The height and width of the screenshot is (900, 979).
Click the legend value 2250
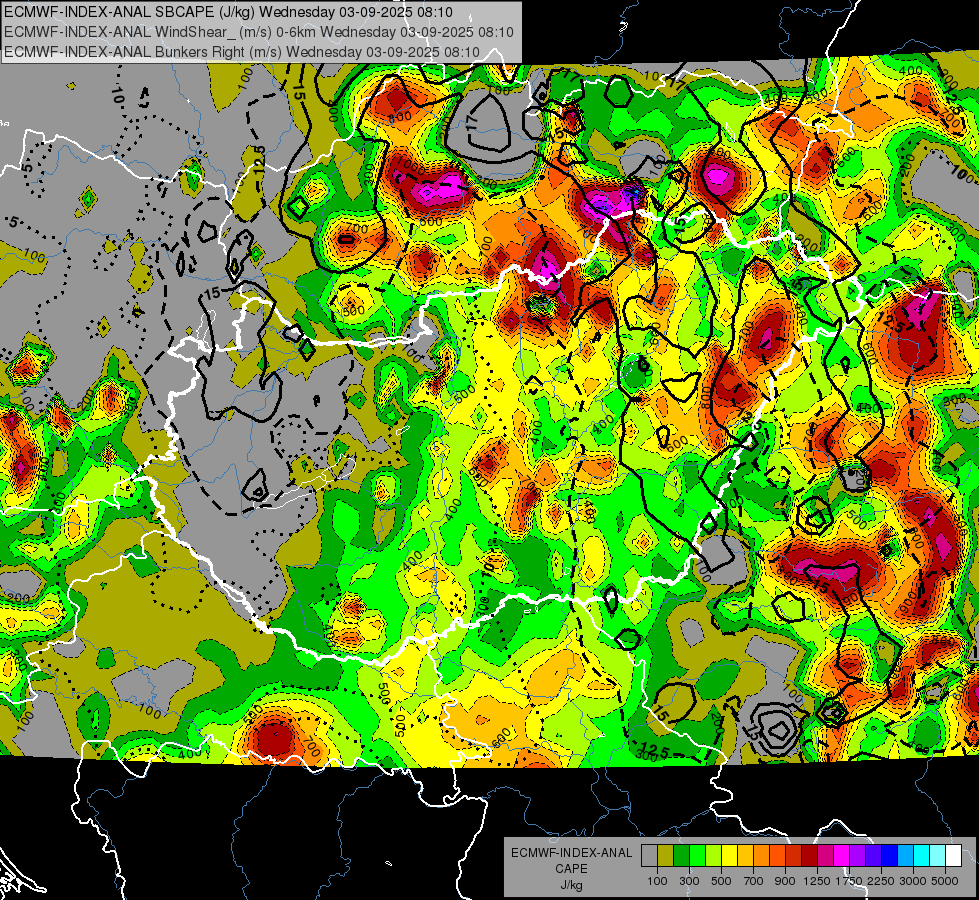pos(881,881)
